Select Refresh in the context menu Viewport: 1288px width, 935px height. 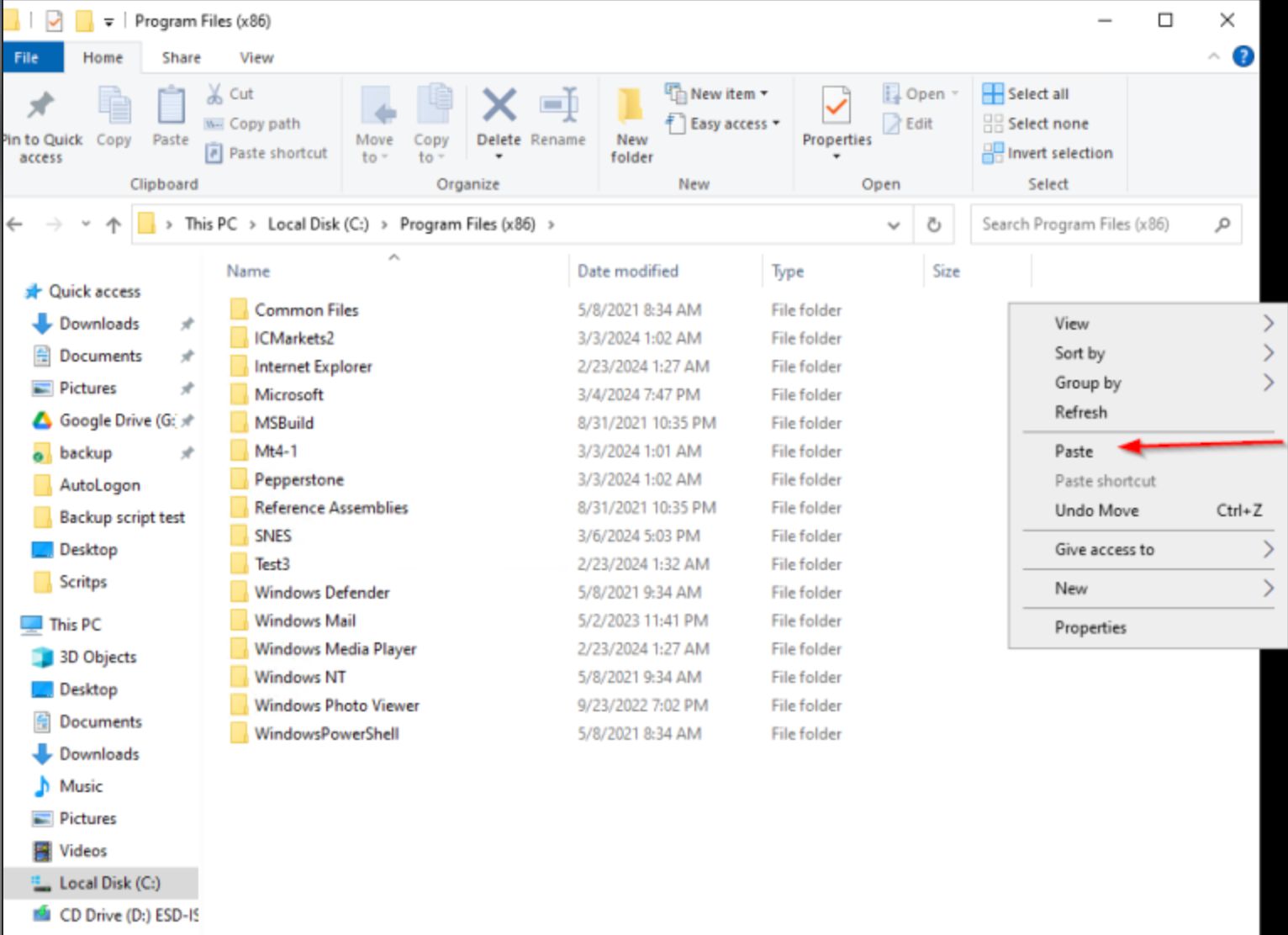point(1080,412)
